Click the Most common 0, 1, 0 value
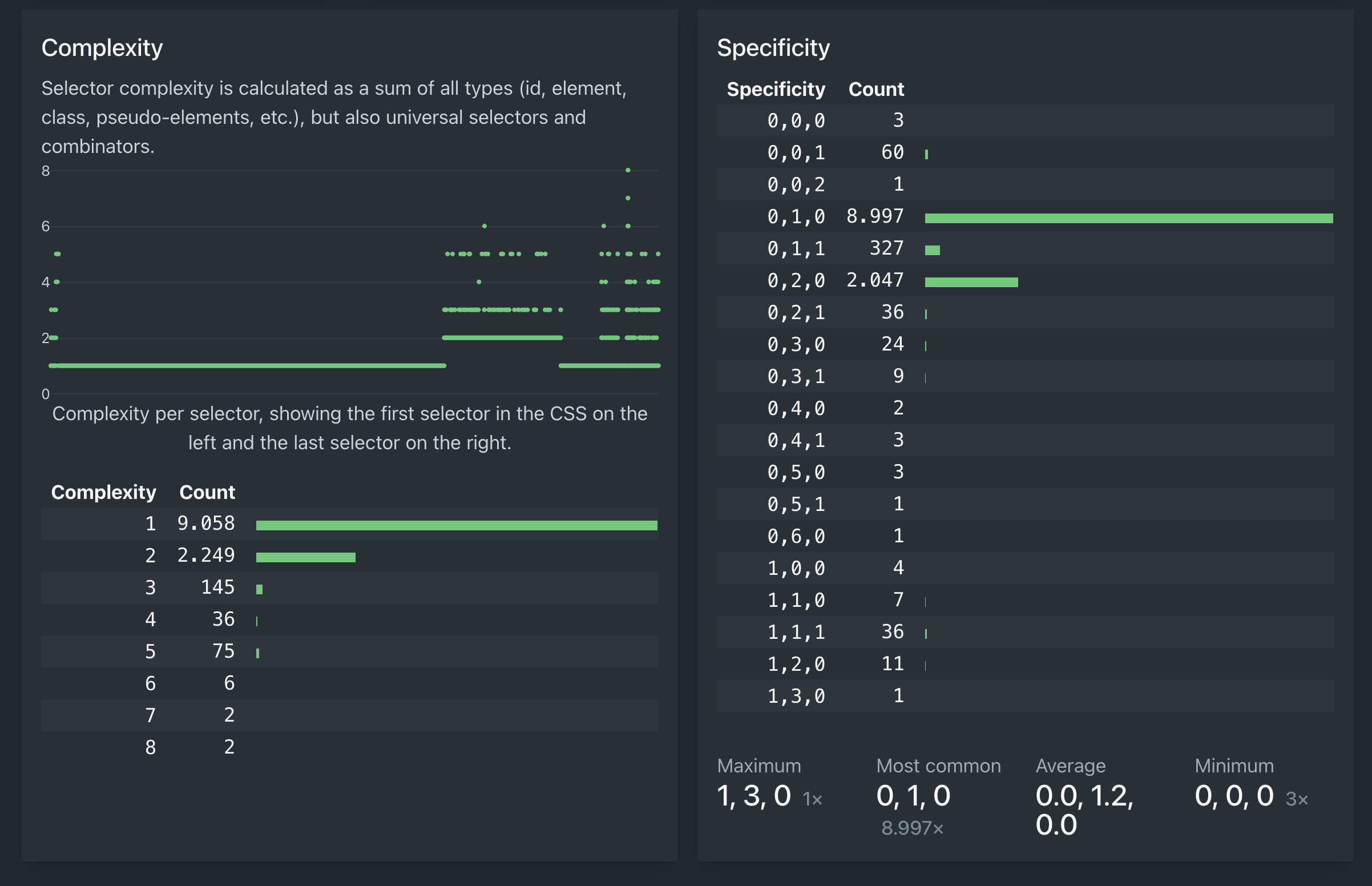The image size is (1372, 886). pos(913,796)
